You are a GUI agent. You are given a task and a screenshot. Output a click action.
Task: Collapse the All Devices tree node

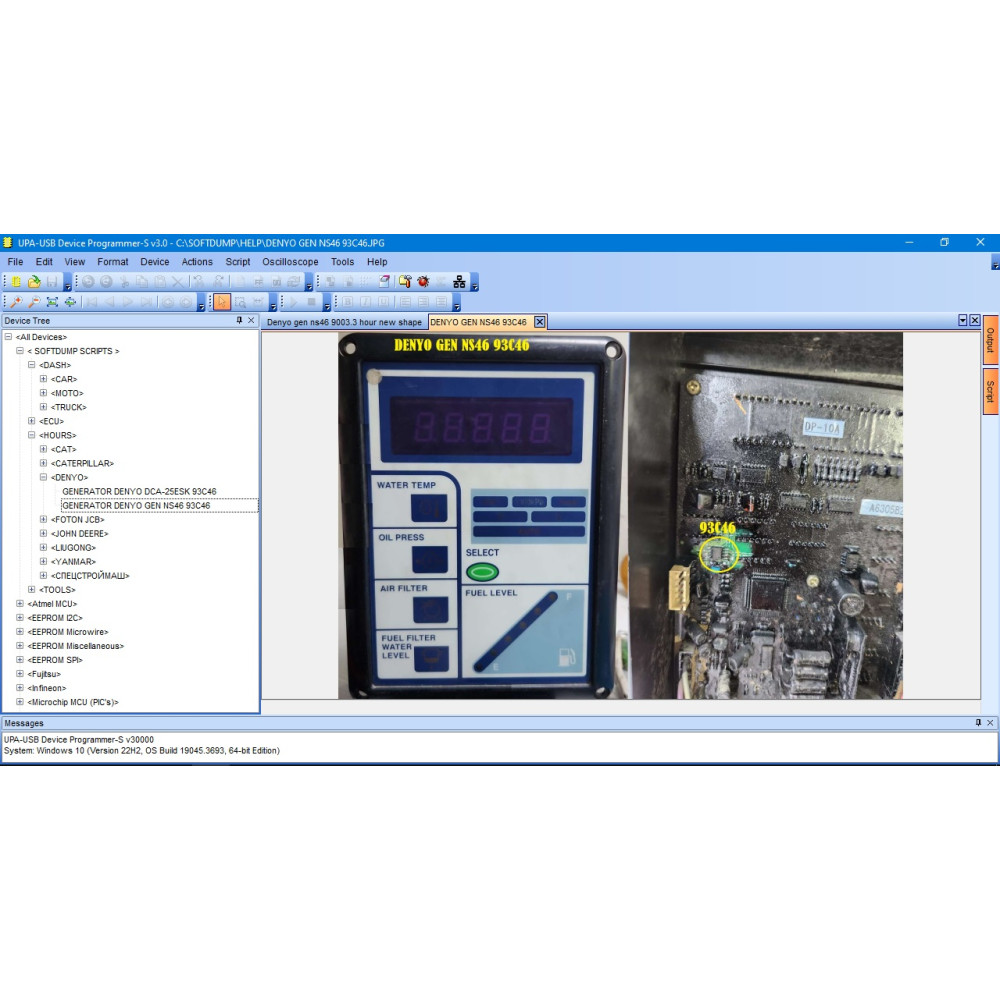coord(8,337)
